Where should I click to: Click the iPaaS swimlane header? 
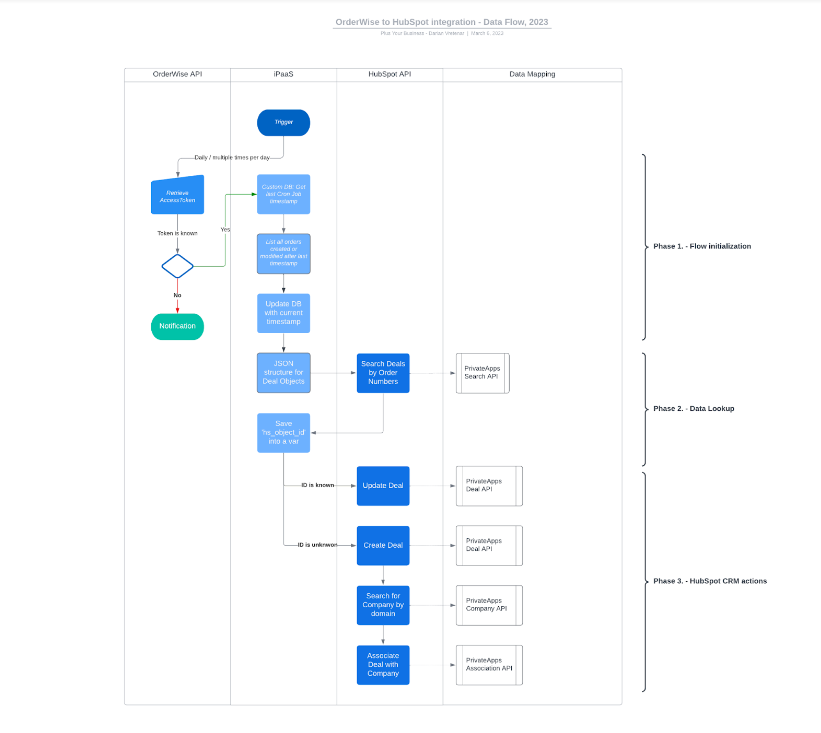[283, 74]
